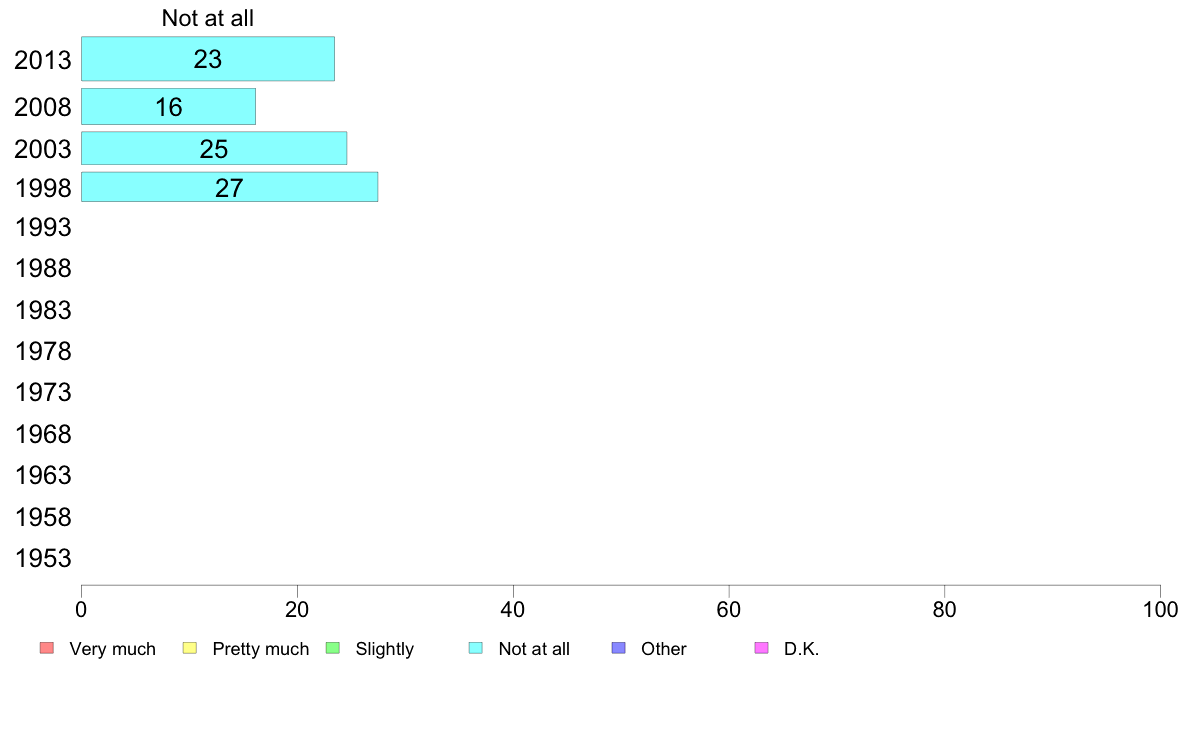Image resolution: width=1188 pixels, height=736 pixels.
Task: Select the blue Other legend swatch
Action: point(619,648)
